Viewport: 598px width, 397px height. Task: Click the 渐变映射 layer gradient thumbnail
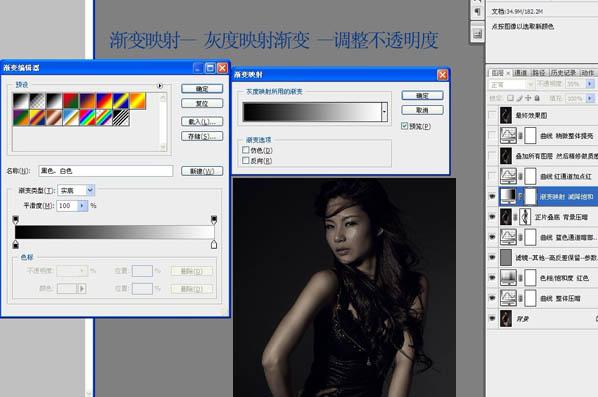click(x=508, y=196)
